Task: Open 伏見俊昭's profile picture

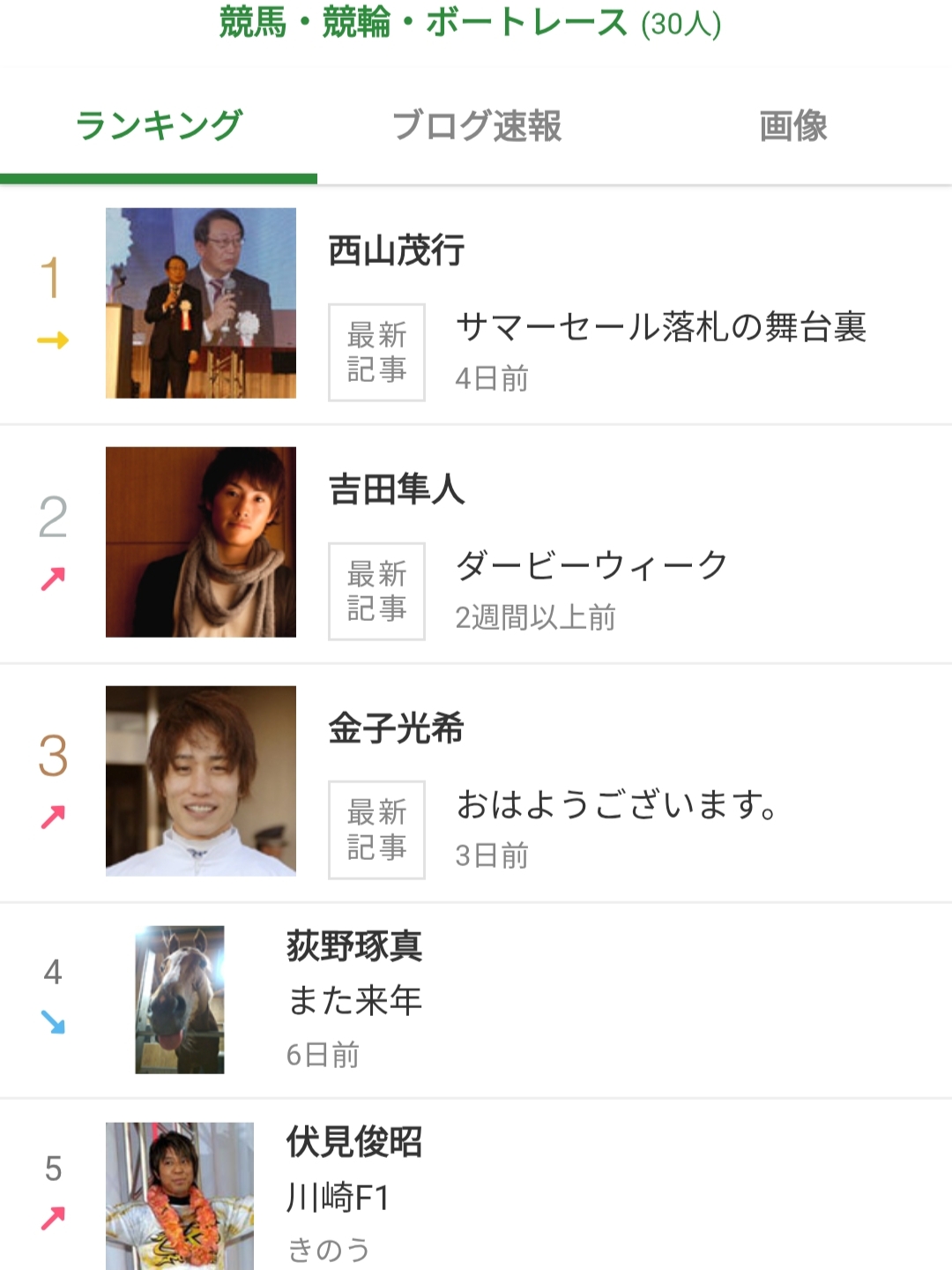Action: (x=180, y=1195)
